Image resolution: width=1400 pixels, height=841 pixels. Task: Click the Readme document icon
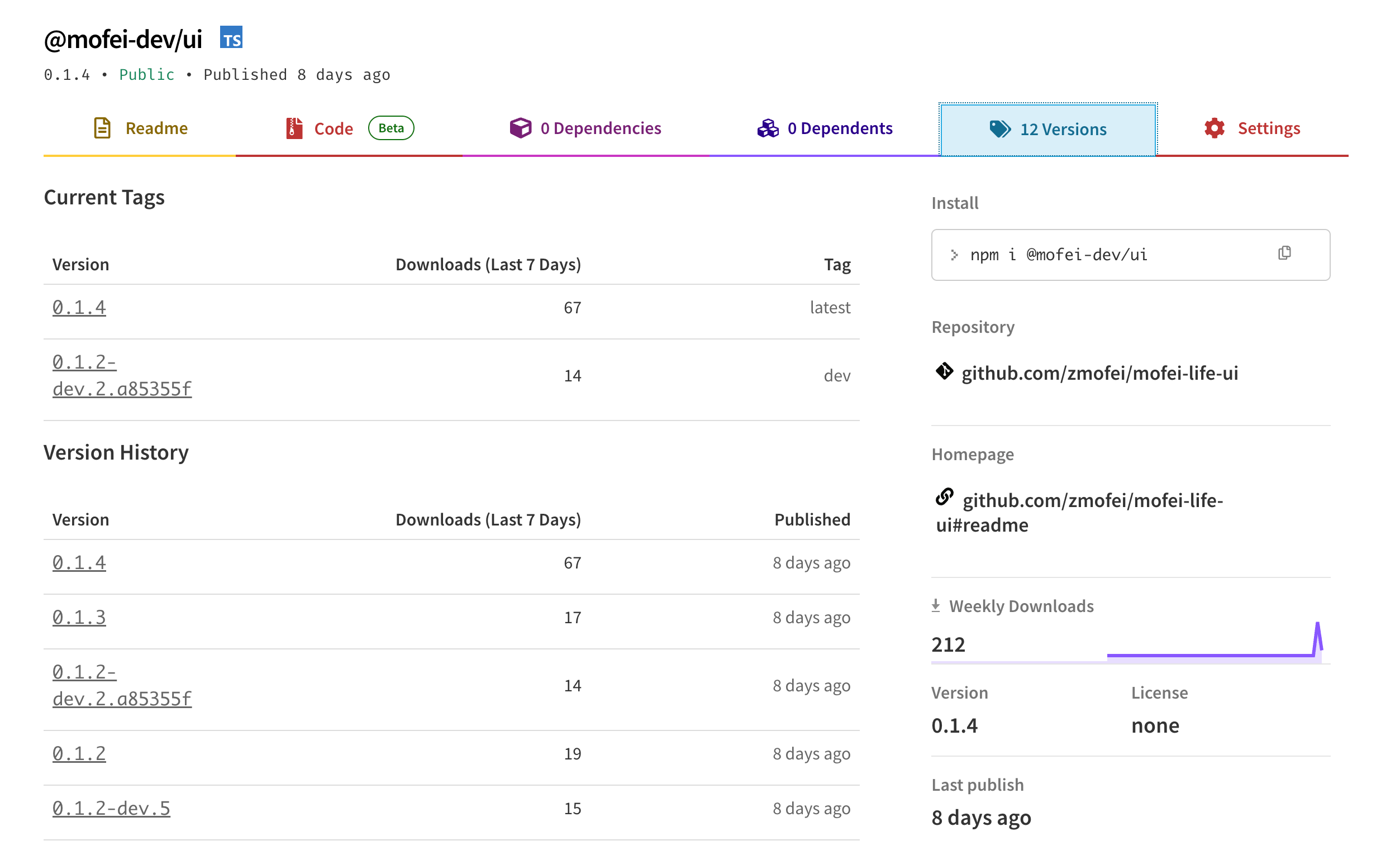pos(102,128)
